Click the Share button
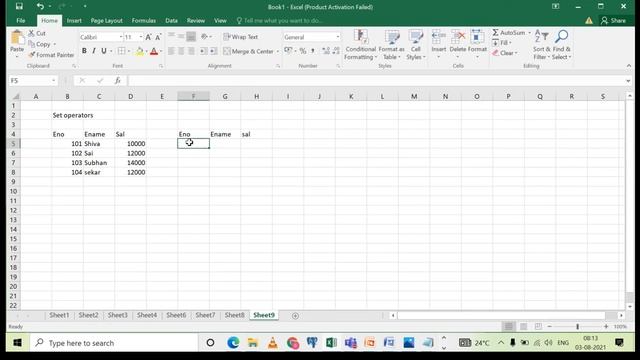 pyautogui.click(x=613, y=20)
